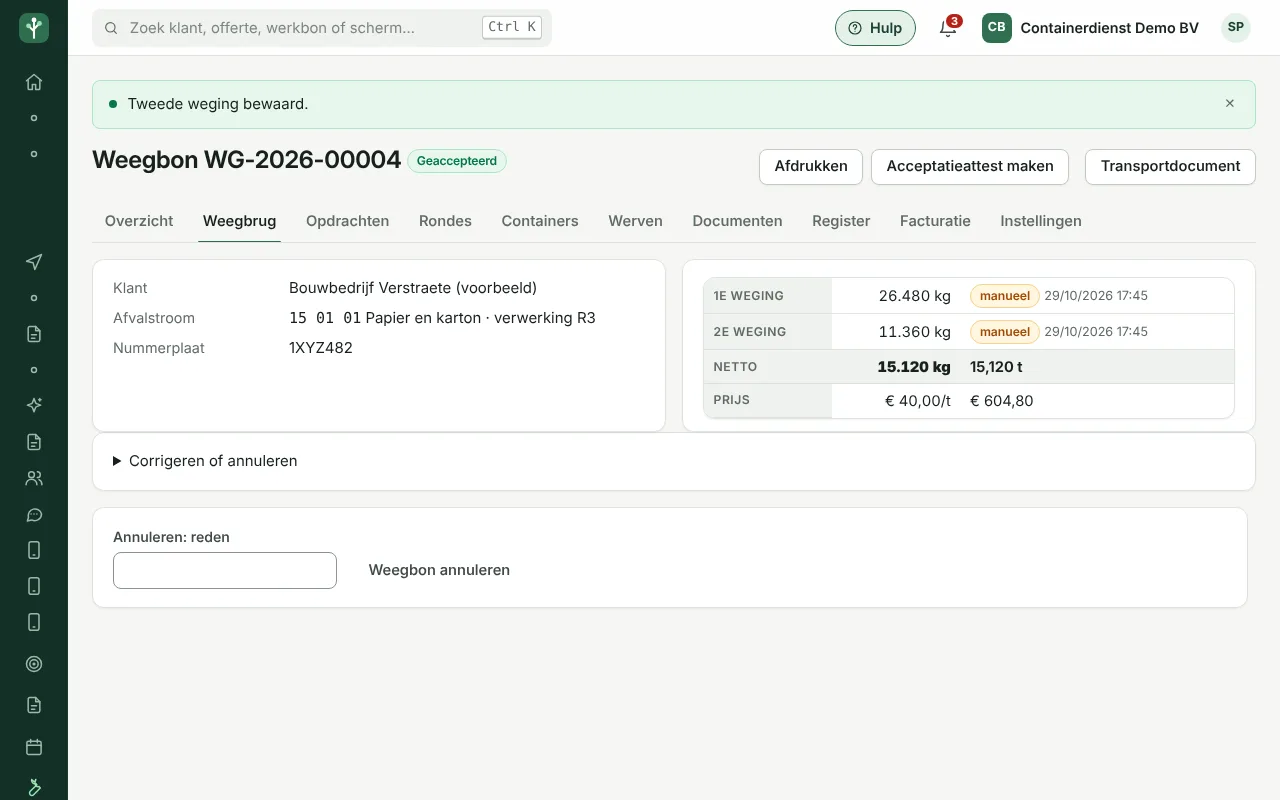Click the Afdrukken button

(811, 167)
